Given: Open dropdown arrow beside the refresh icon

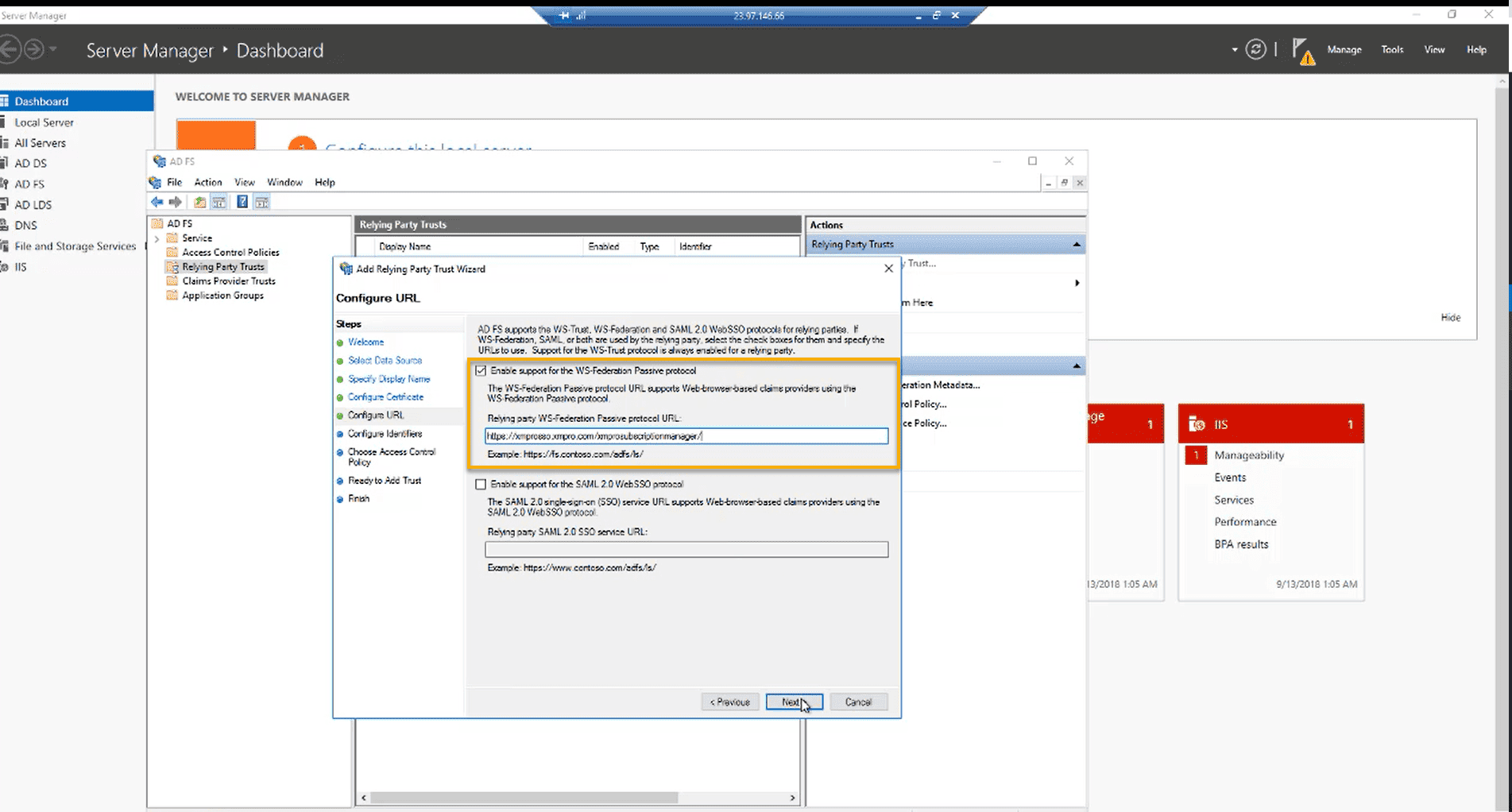Looking at the screenshot, I should (1234, 50).
